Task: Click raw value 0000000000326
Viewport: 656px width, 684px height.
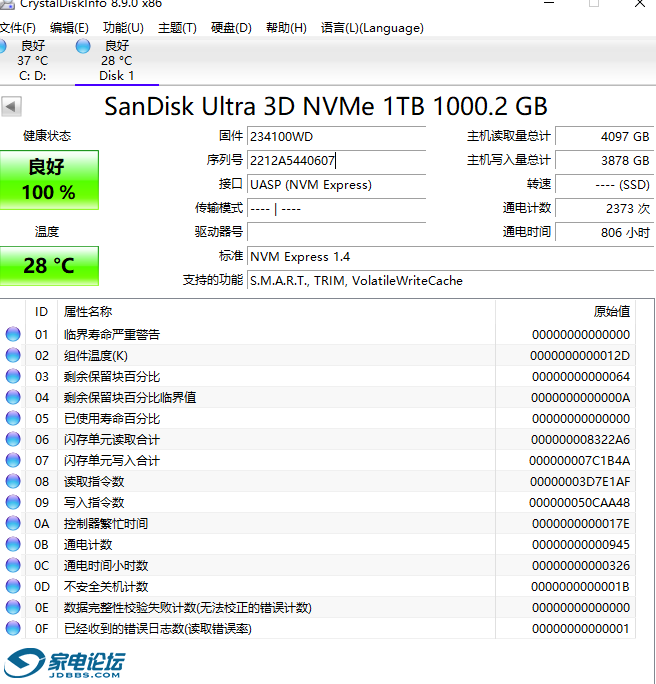Action: coord(581,566)
